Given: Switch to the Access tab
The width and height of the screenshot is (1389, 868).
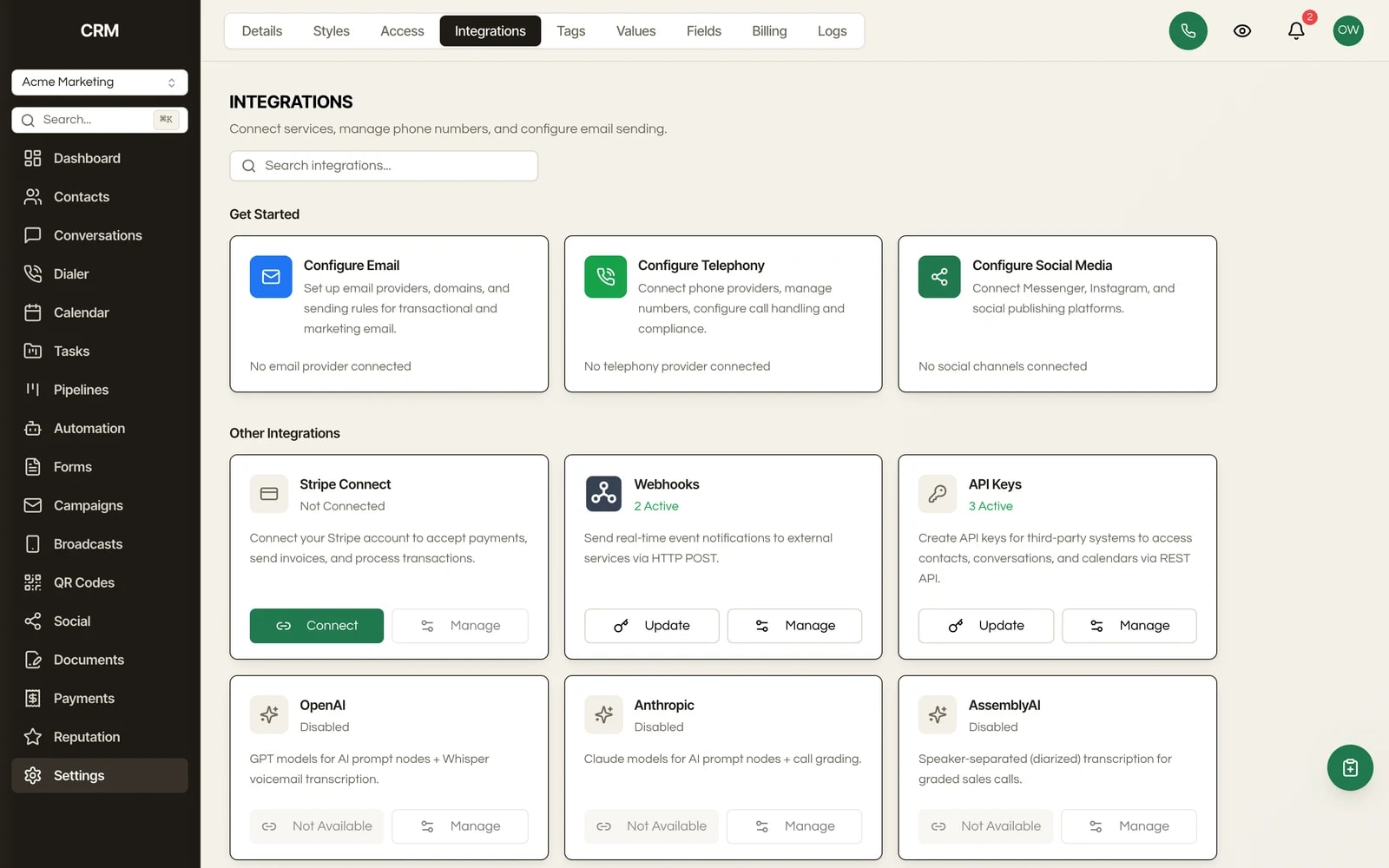Looking at the screenshot, I should click(x=402, y=31).
